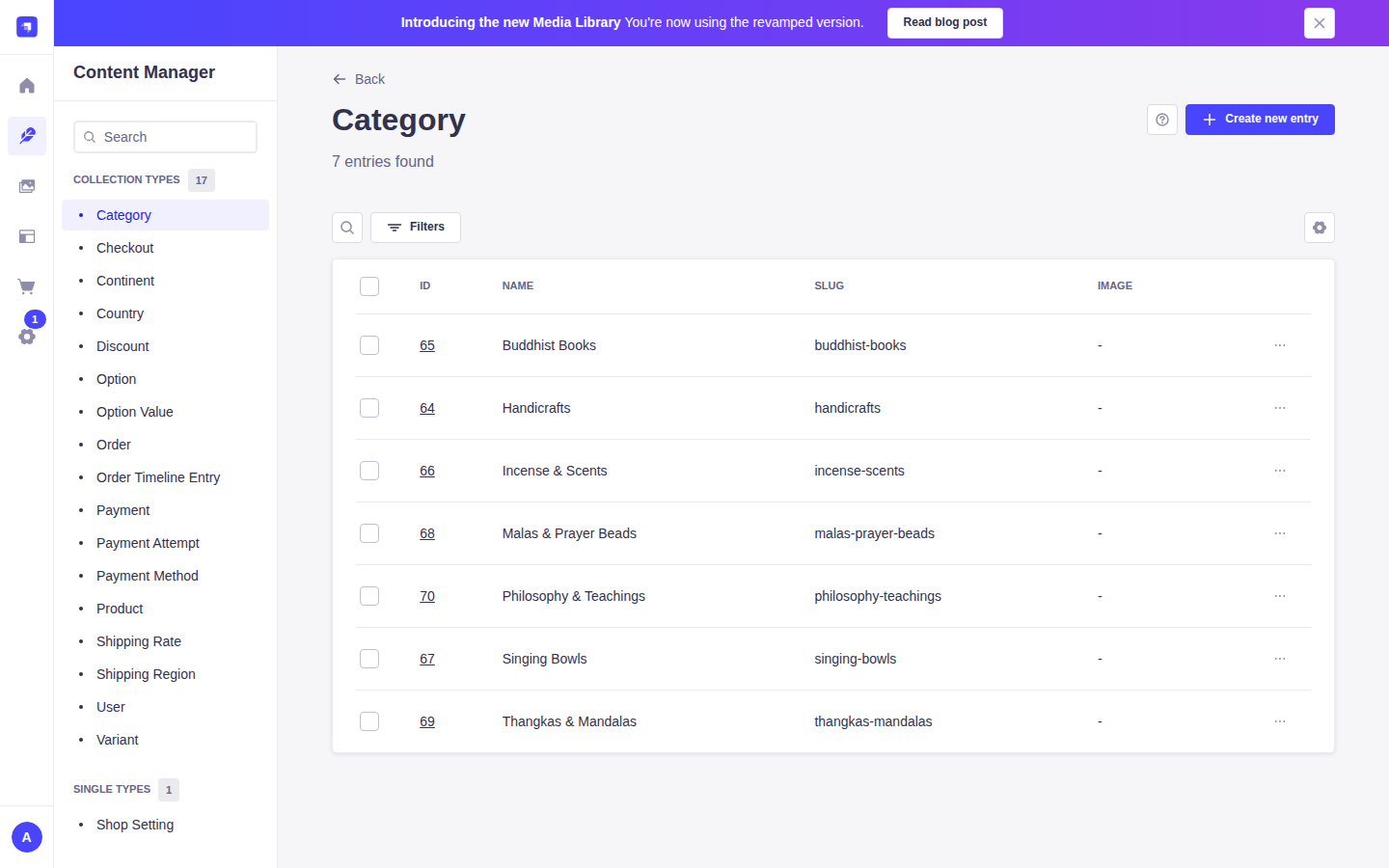Check the Buddhist Books row
The height and width of the screenshot is (868, 1389).
[x=369, y=345]
